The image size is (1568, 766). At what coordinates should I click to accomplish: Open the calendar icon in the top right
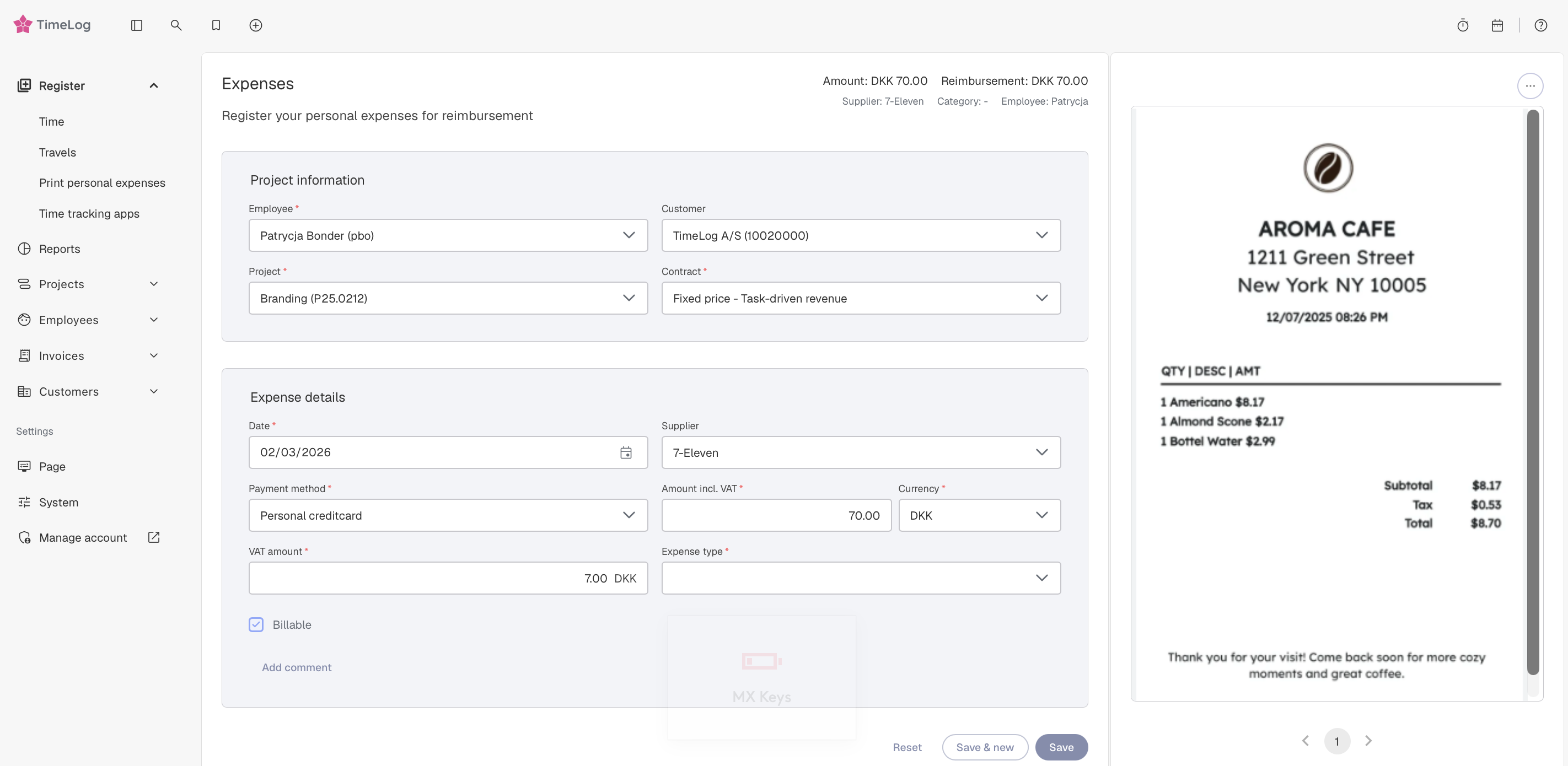point(1497,25)
